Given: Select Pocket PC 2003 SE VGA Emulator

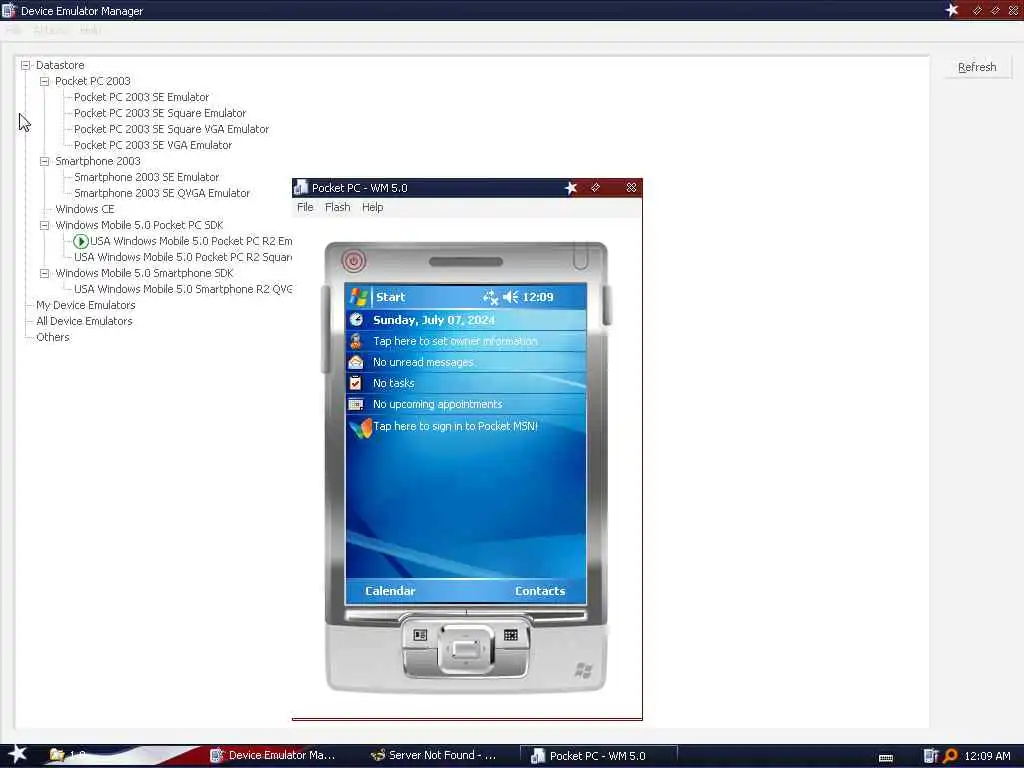Looking at the screenshot, I should (153, 145).
